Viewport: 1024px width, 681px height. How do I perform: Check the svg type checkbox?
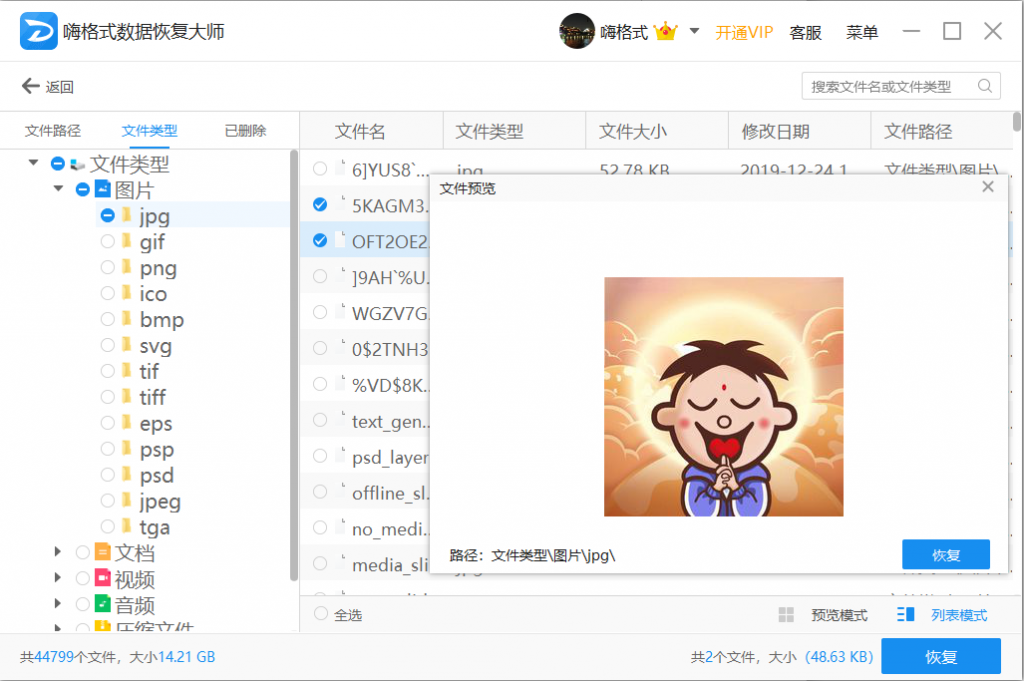tap(108, 345)
